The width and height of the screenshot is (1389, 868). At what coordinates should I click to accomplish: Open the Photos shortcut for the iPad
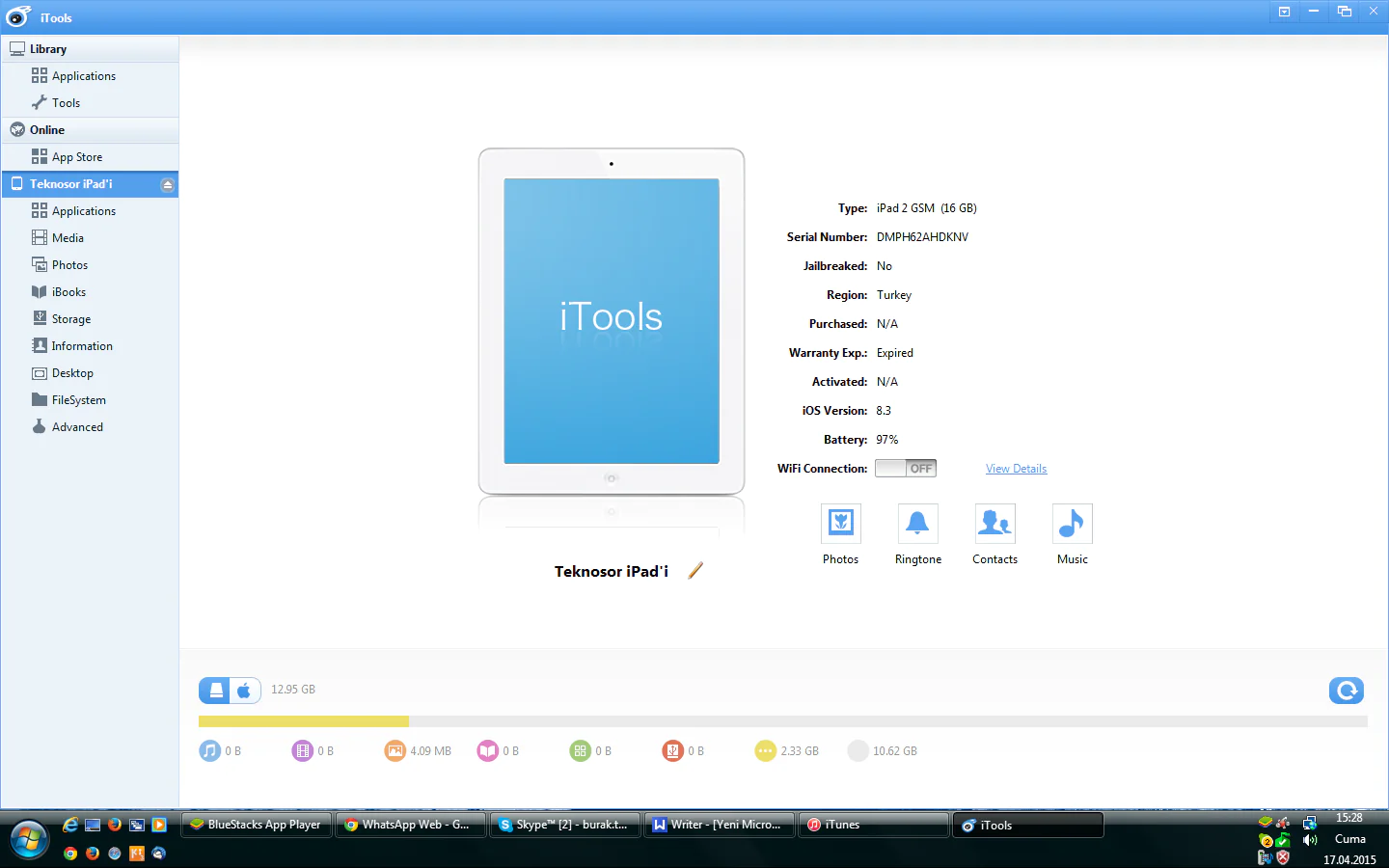840,522
